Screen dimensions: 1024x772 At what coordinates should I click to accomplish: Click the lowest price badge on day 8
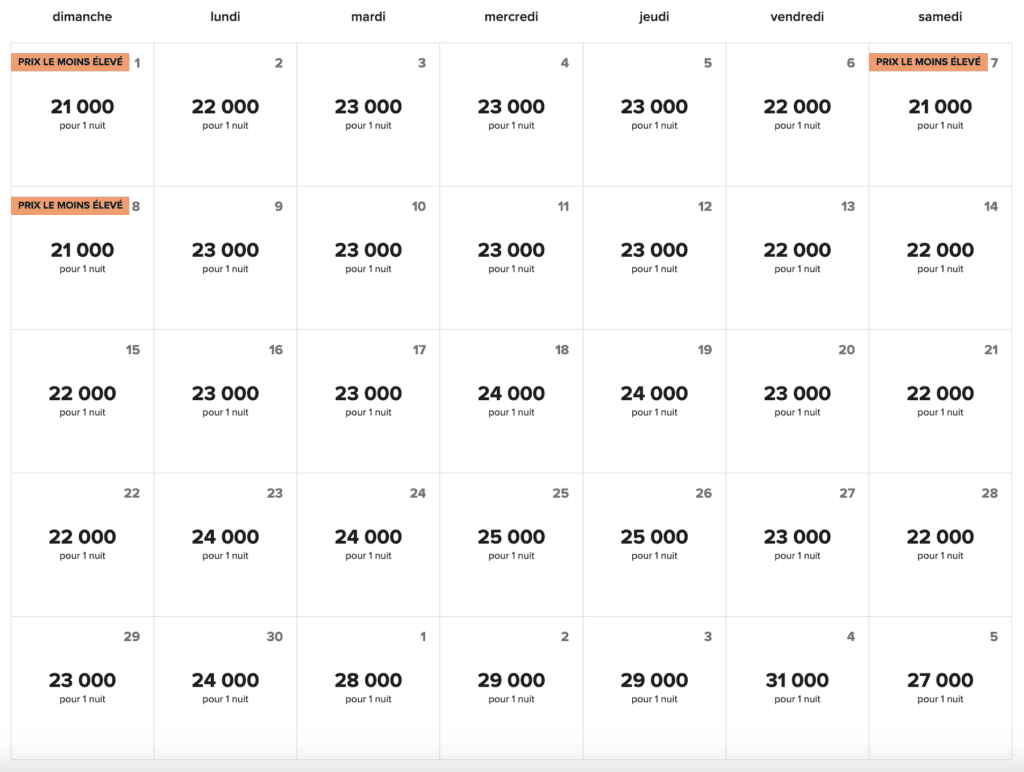(70, 205)
